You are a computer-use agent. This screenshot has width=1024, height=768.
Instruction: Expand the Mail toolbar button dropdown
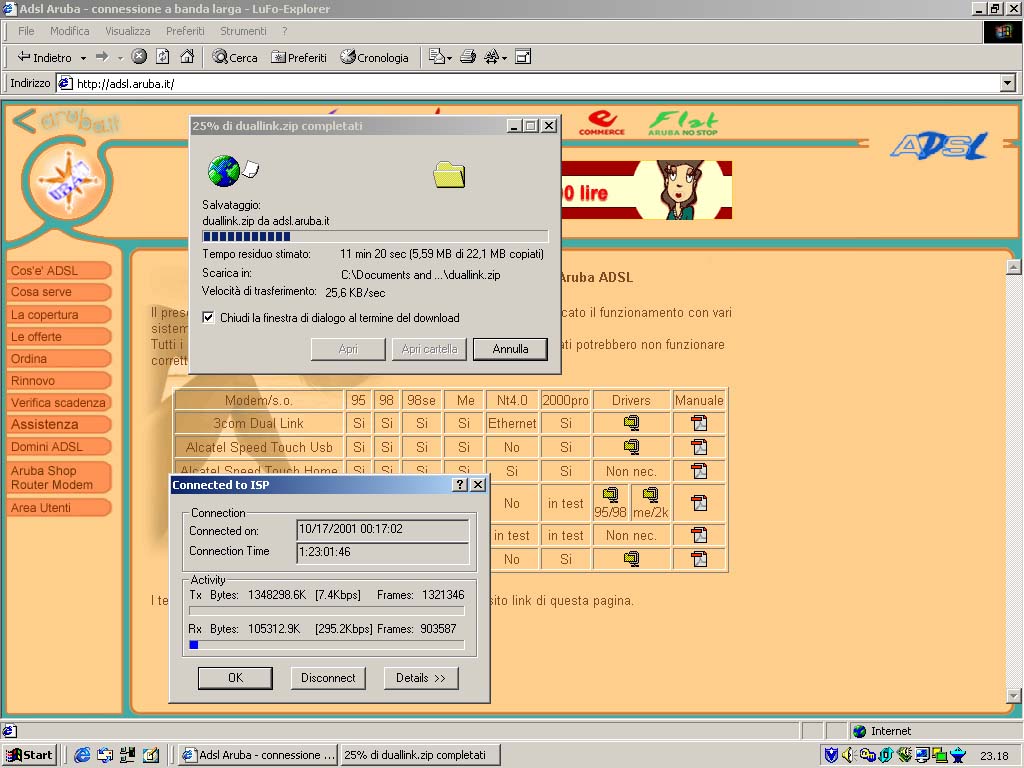[448, 58]
